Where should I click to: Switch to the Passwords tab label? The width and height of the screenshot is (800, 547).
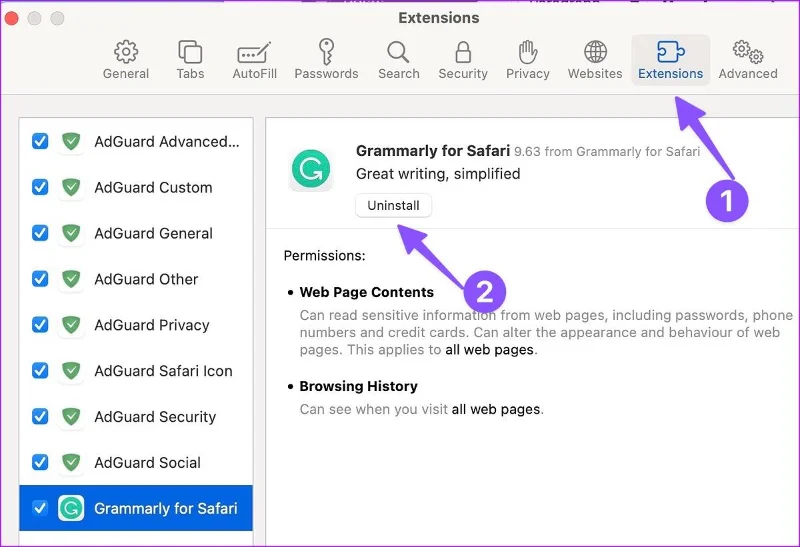(x=326, y=73)
